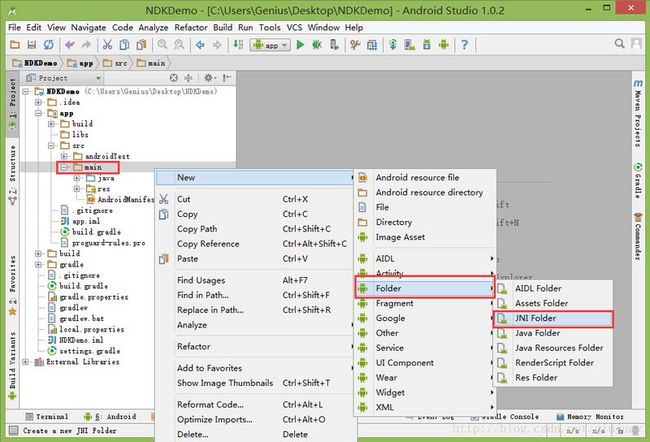Screen dimensions: 650x442
Task: Expand the .idea folder node
Action: click(38, 102)
